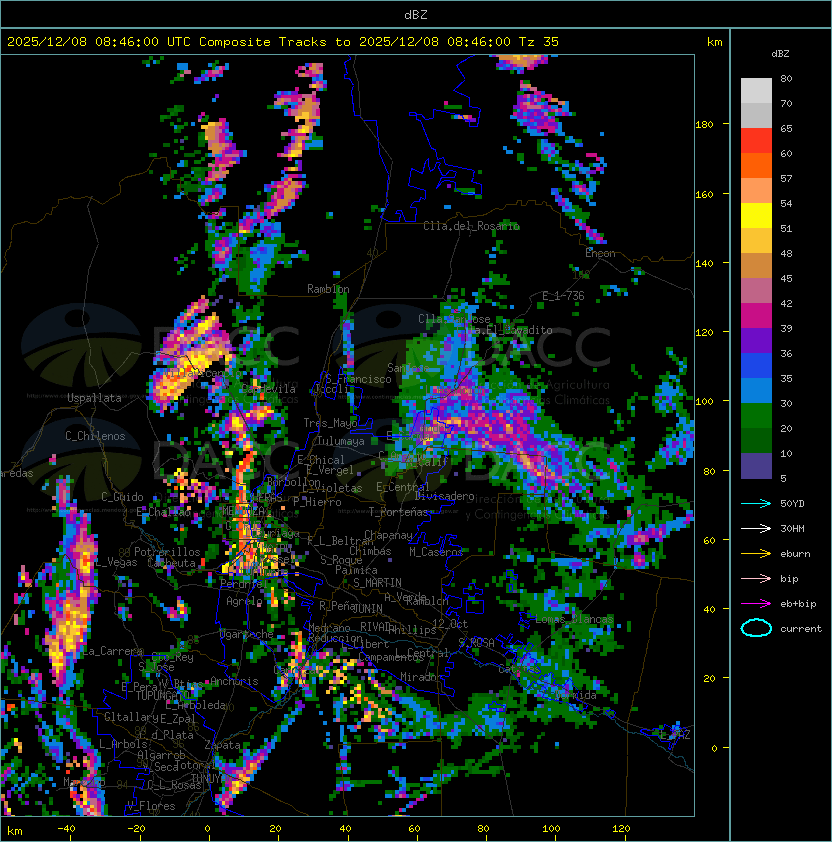Click the 'S_MARTIN' map label
Viewport: 832px width, 842px height.
377,583
